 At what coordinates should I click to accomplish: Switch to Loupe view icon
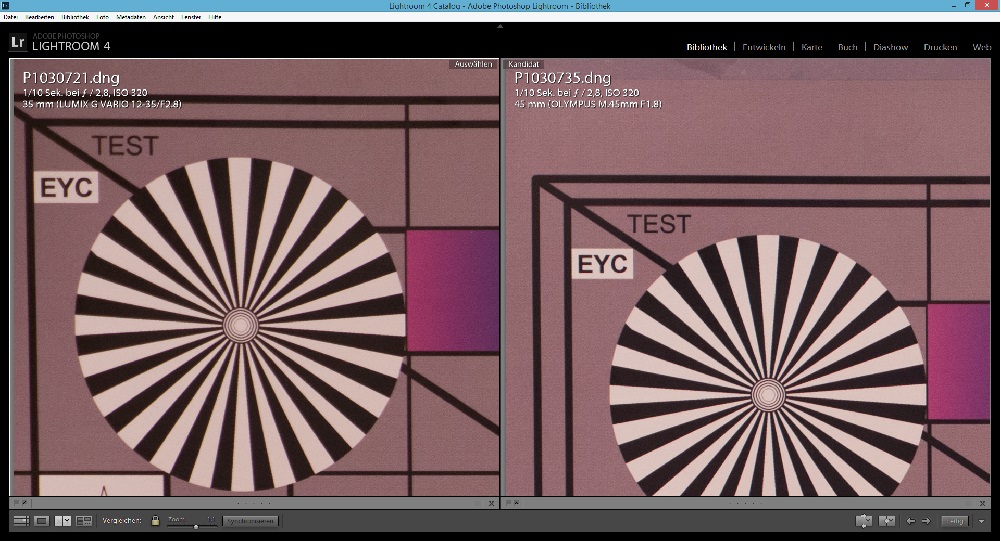click(x=42, y=521)
